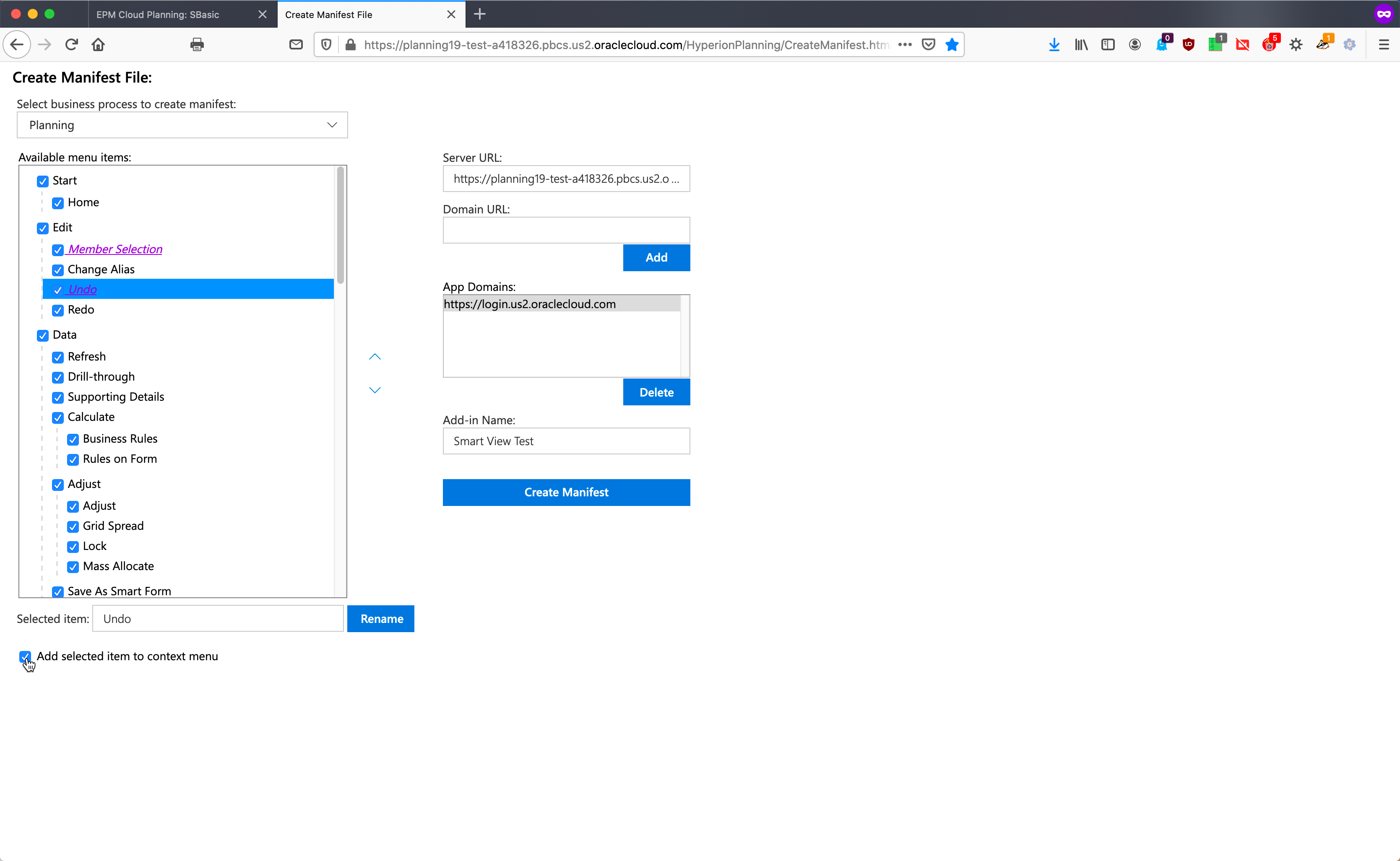Image resolution: width=1400 pixels, height=861 pixels.
Task: Click the Selected item text field
Action: pos(218,618)
